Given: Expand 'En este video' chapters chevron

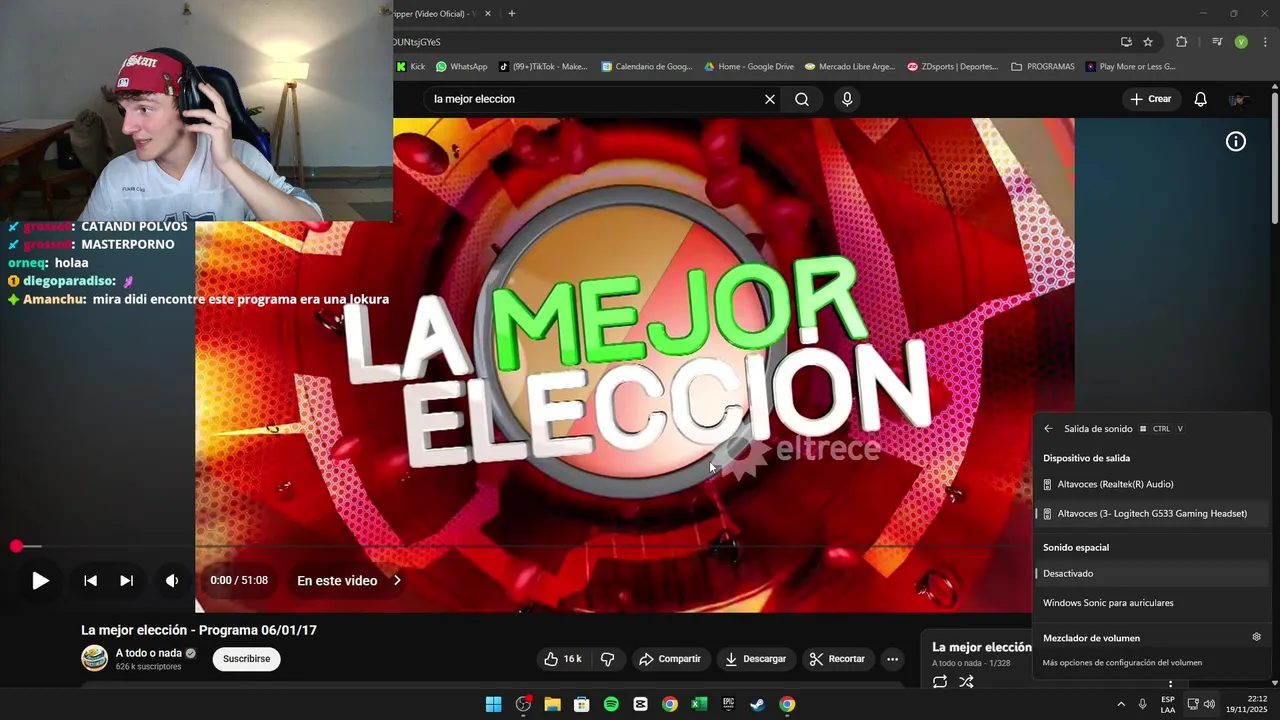Looking at the screenshot, I should coord(397,580).
